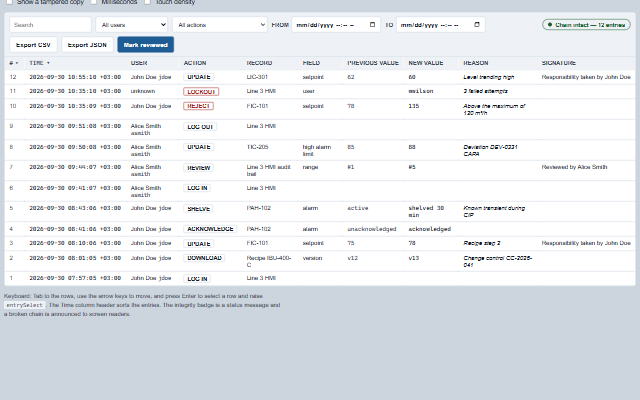640x400 pixels.
Task: Select the REJECT action badge in row 10
Action: tap(198, 106)
